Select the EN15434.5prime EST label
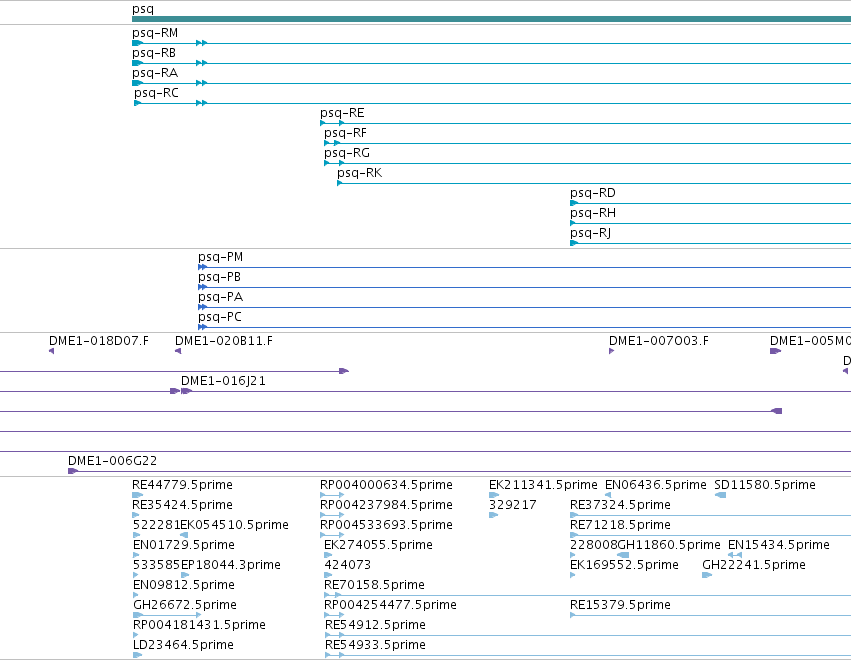 click(779, 545)
